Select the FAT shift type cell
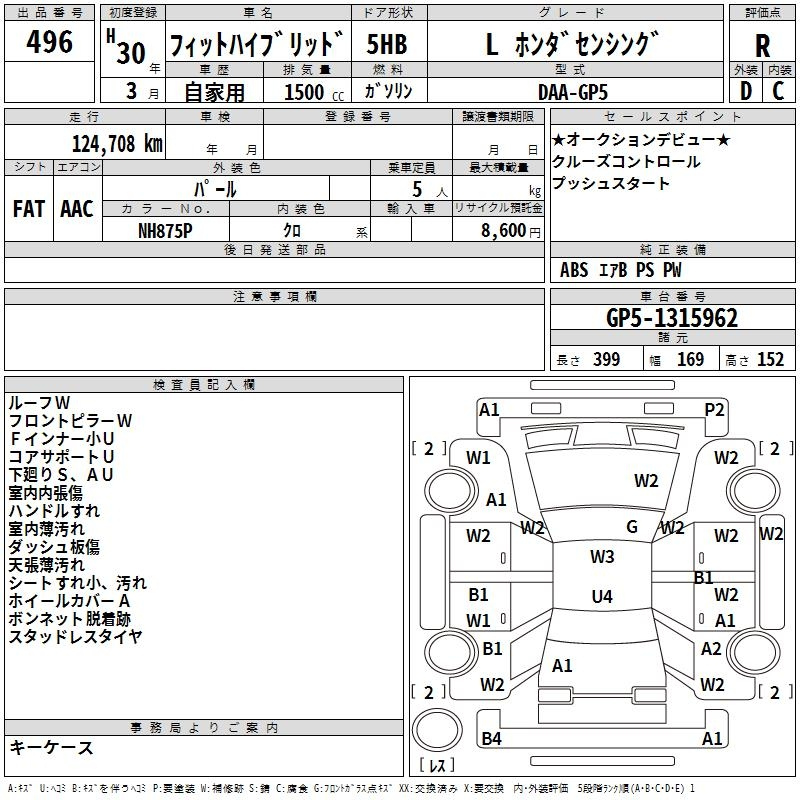Image resolution: width=800 pixels, height=800 pixels. (x=28, y=209)
